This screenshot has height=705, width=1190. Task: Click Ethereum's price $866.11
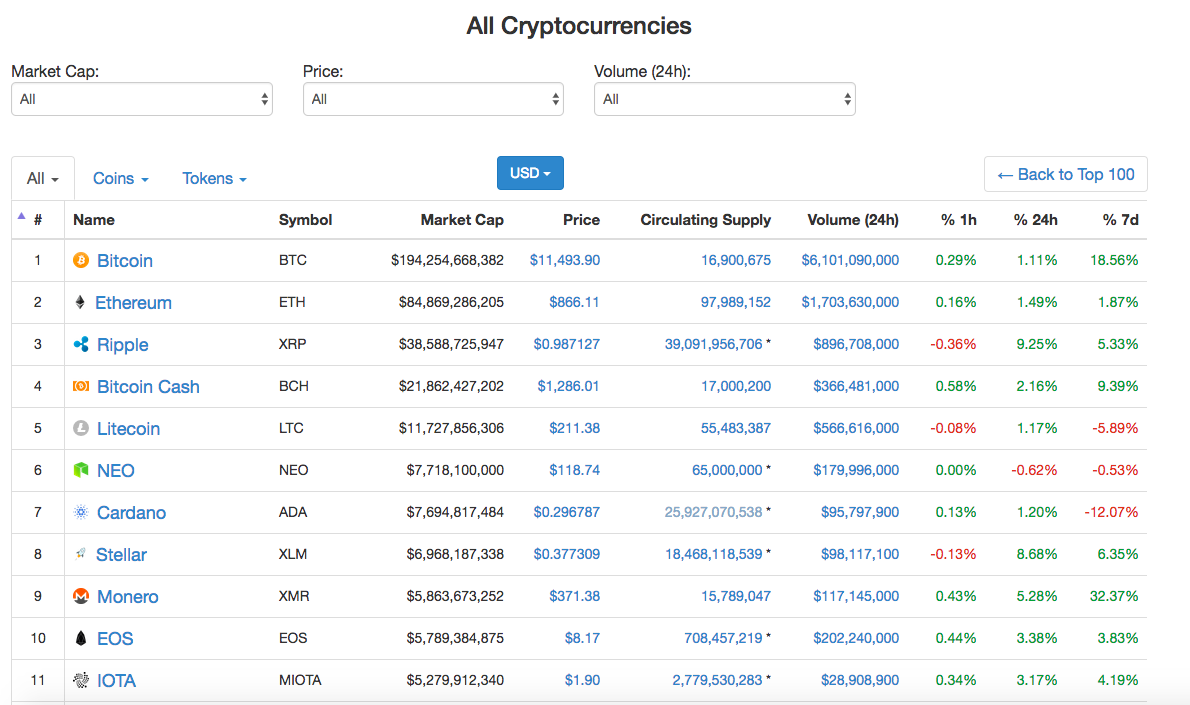pos(575,302)
